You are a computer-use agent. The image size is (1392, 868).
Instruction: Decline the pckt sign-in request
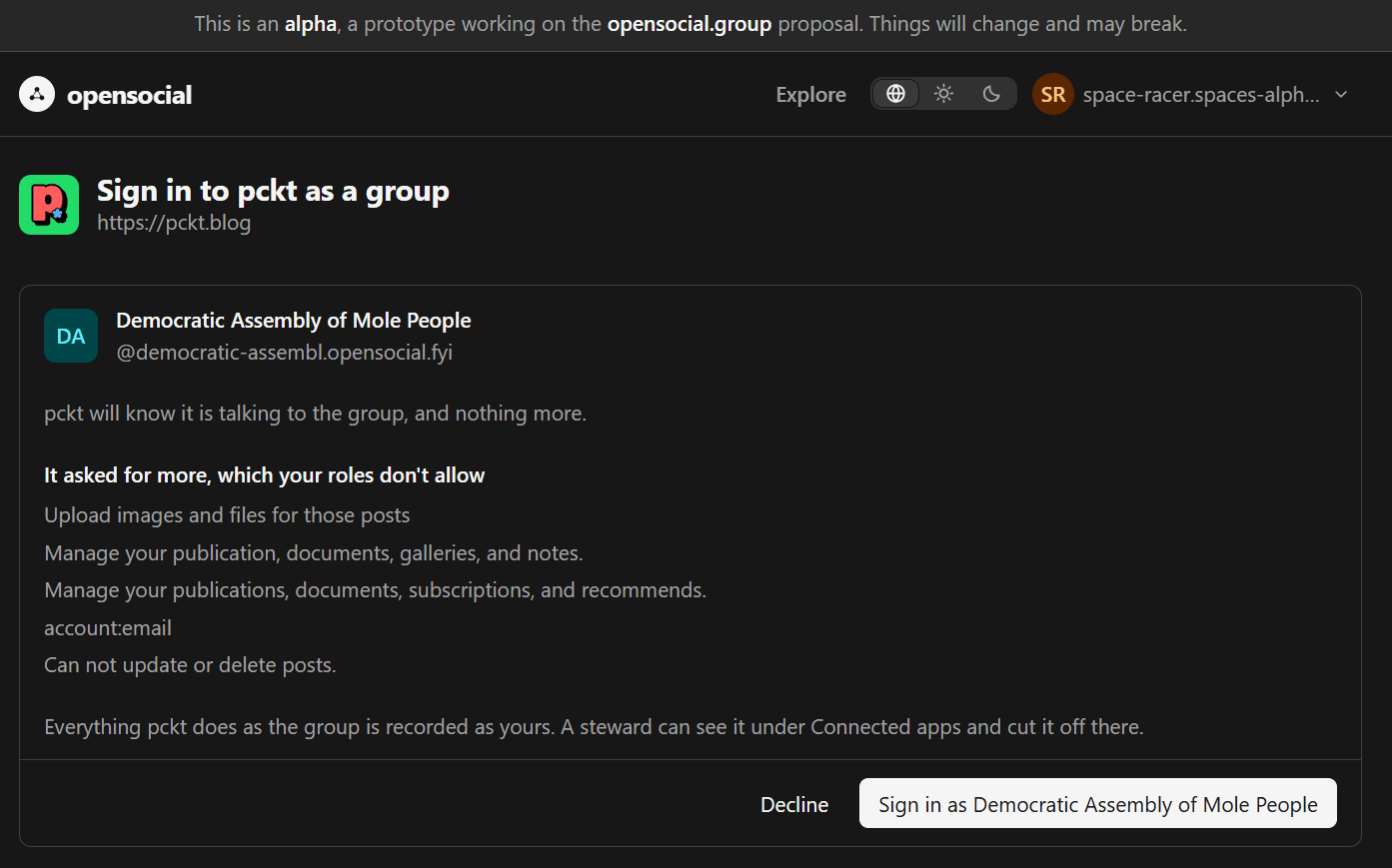[794, 804]
